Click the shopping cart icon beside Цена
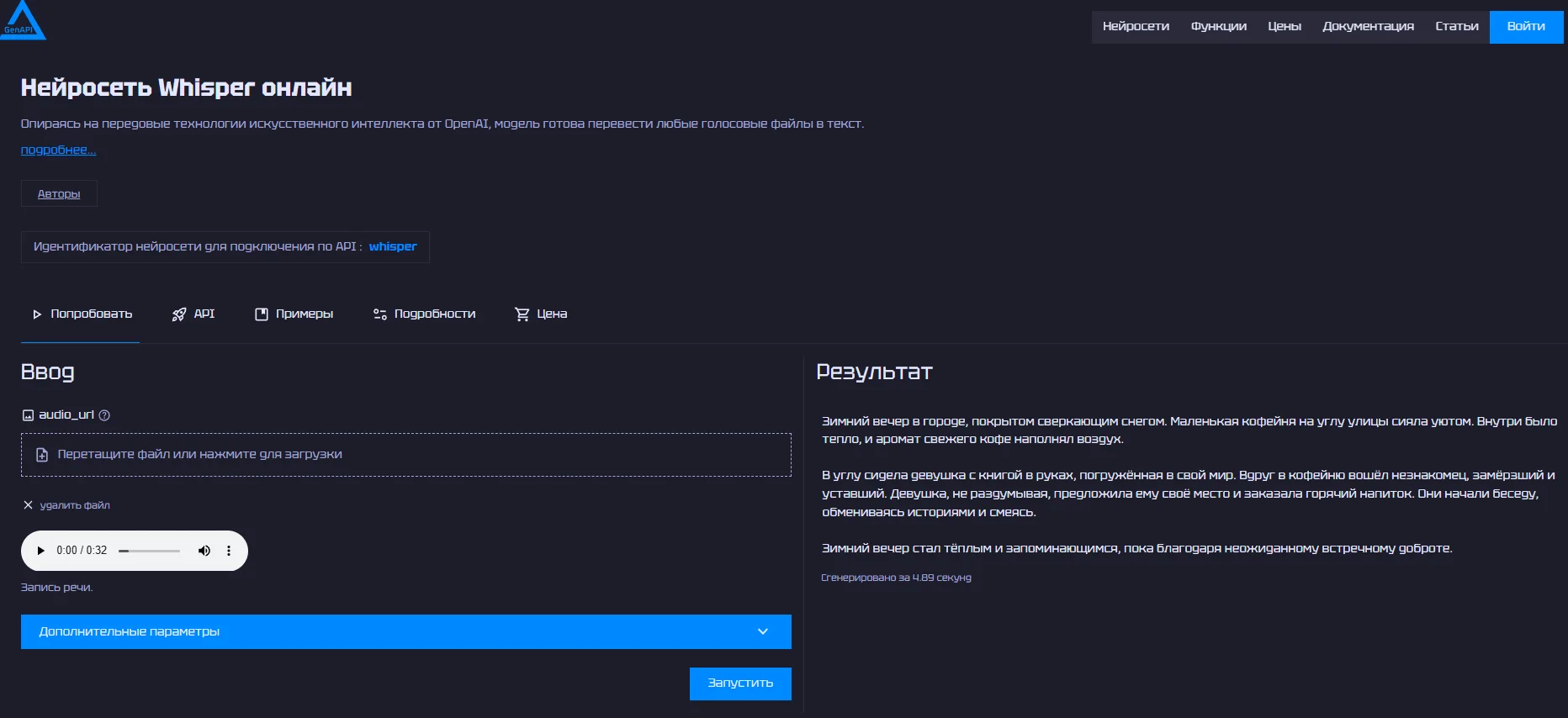Image resolution: width=1568 pixels, height=718 pixels. pyautogui.click(x=522, y=314)
